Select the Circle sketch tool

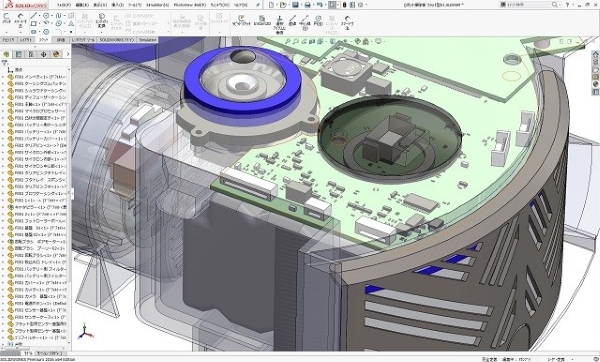click(x=46, y=16)
